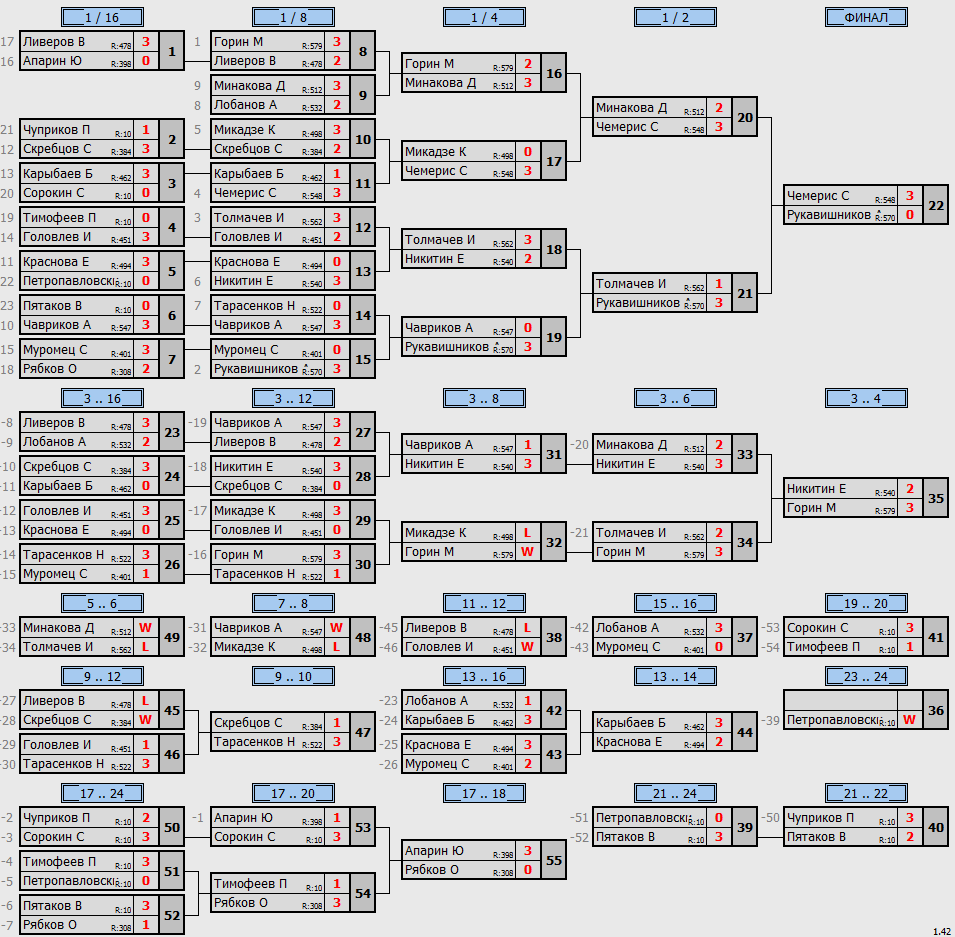
Task: Click the "13 .. 14" placement header
Action: tap(675, 676)
